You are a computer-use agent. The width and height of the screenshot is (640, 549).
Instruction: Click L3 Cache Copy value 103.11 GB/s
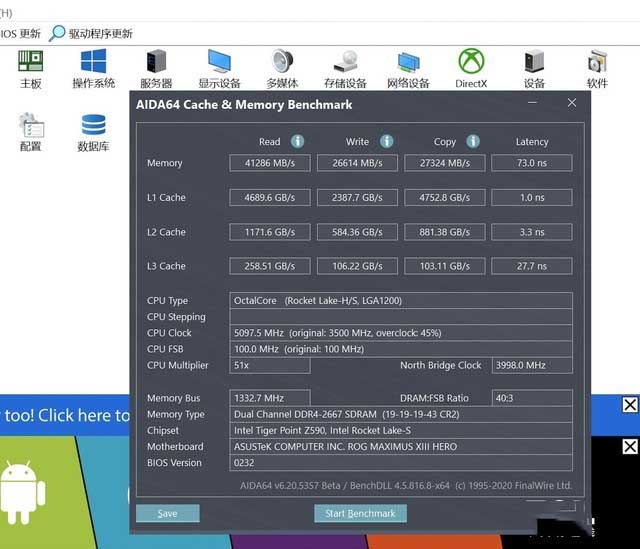[x=445, y=266]
